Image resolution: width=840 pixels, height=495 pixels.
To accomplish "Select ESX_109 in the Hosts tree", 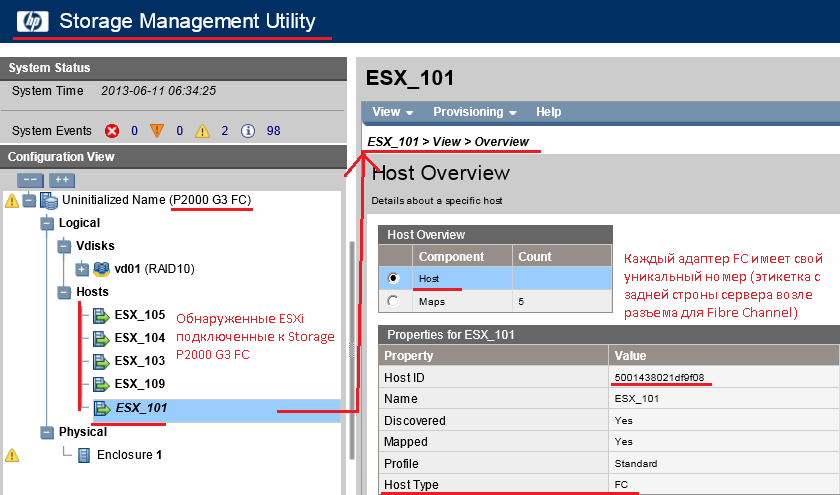I will (x=139, y=384).
